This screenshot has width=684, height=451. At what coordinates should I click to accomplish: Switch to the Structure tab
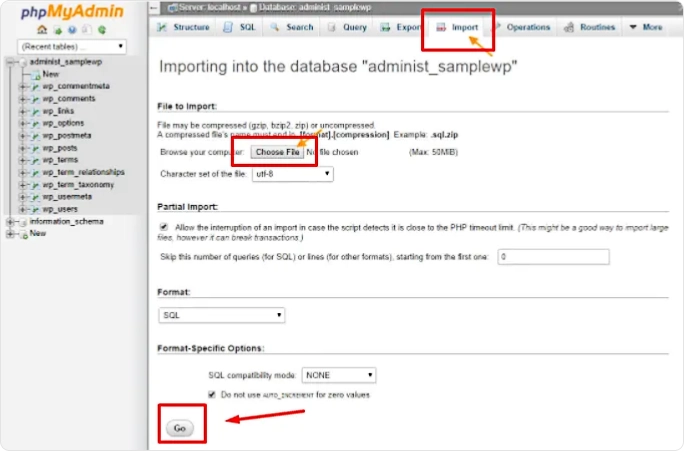pos(184,27)
